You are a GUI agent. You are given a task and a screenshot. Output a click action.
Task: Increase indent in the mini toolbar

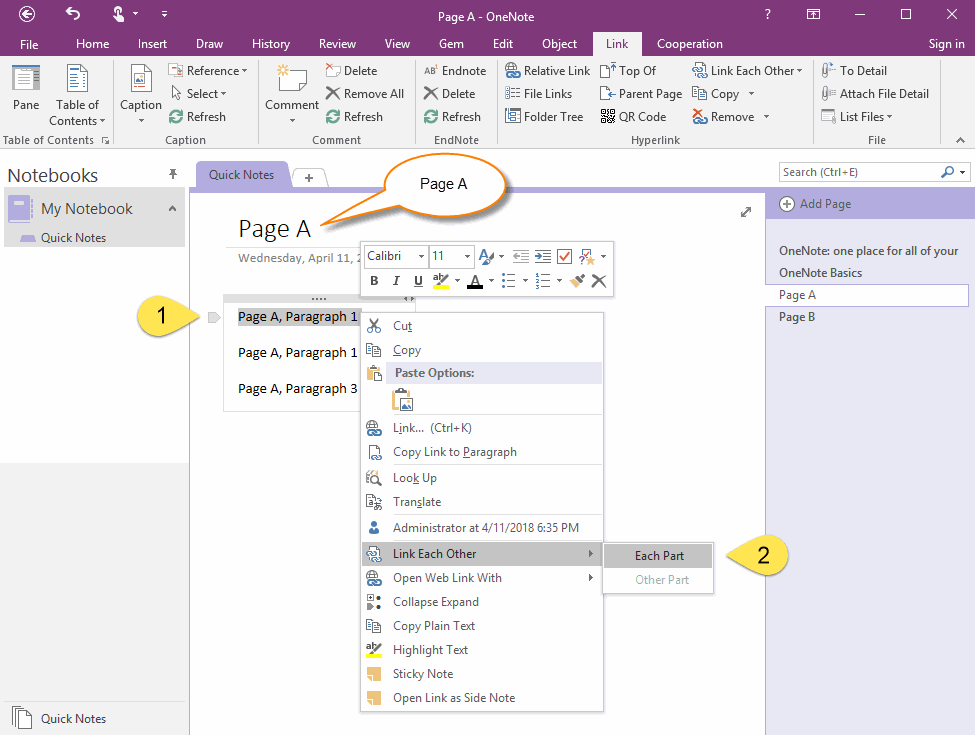543,256
